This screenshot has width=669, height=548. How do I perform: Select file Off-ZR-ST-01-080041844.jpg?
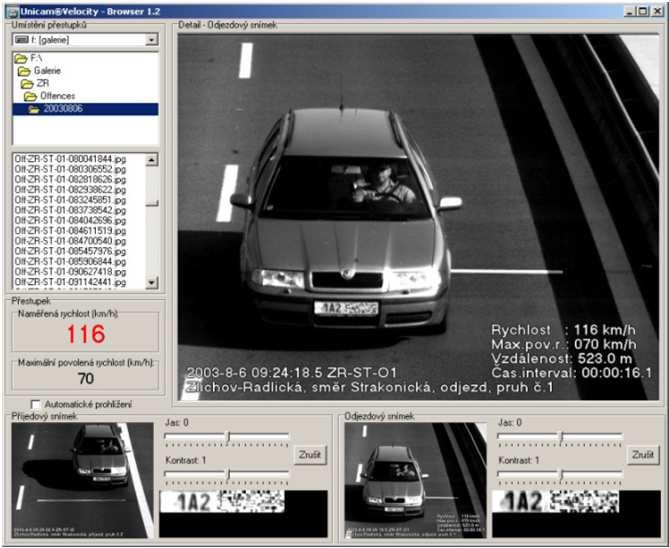click(70, 159)
